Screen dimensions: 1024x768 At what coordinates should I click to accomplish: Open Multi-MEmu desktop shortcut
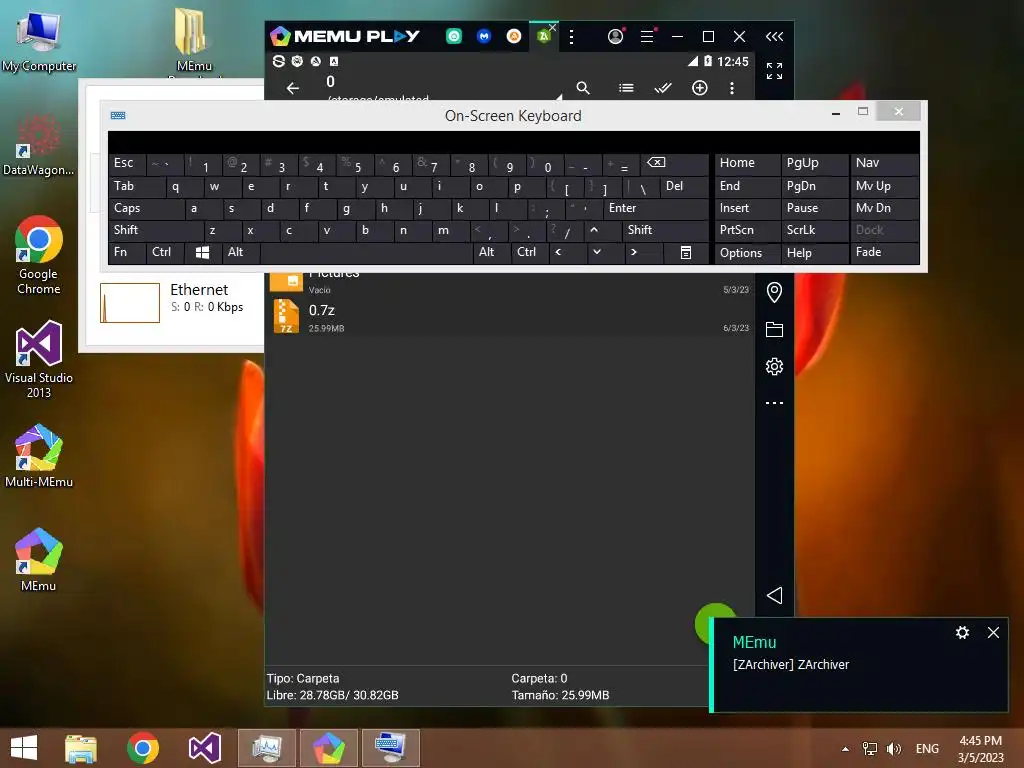[39, 455]
